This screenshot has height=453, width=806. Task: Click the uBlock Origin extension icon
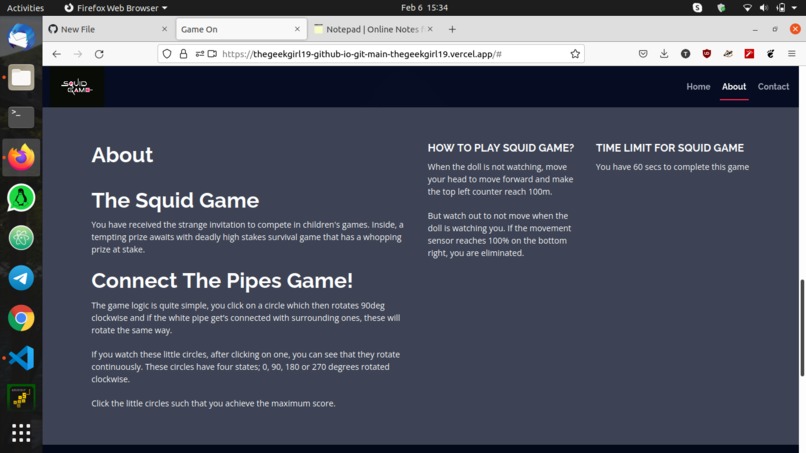click(x=707, y=53)
